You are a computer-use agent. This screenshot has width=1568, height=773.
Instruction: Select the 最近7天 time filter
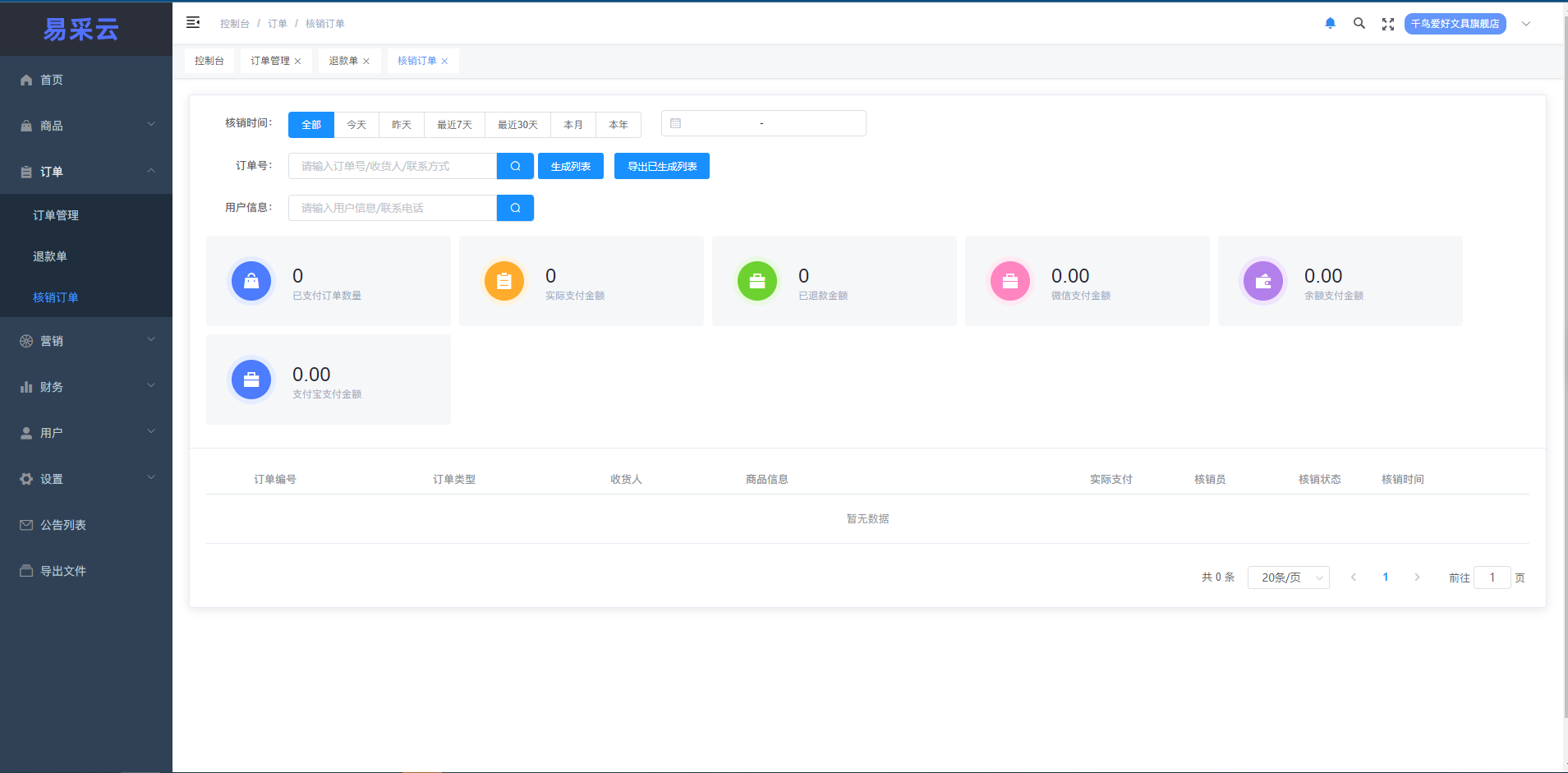tap(454, 125)
